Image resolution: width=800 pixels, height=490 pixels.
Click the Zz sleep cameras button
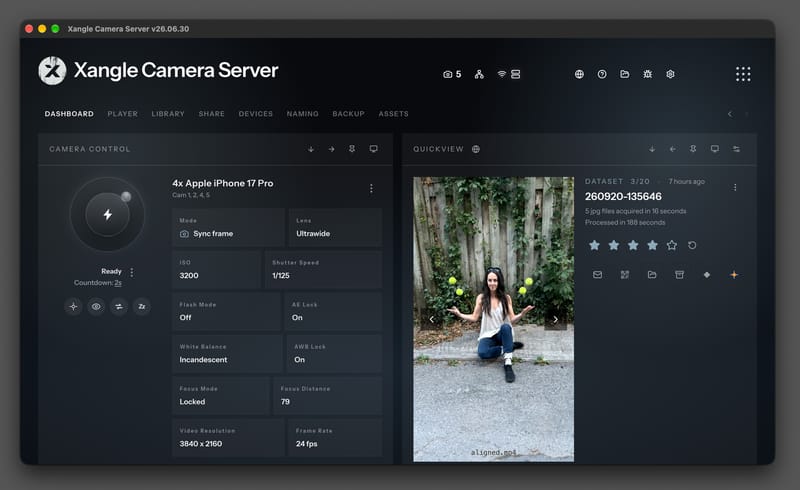[142, 306]
